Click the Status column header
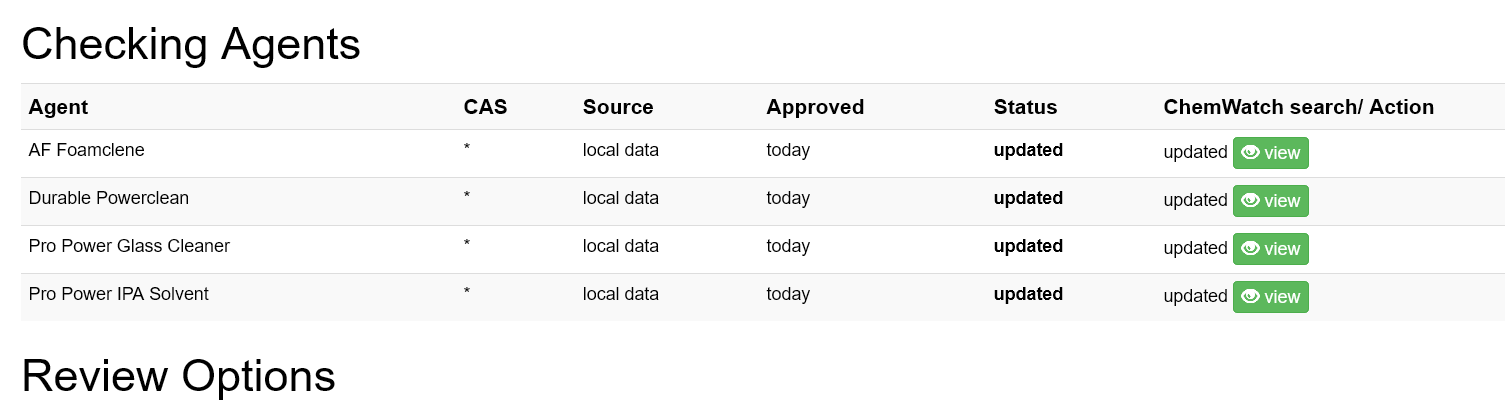This screenshot has height=410, width=1505. pyautogui.click(x=1025, y=107)
